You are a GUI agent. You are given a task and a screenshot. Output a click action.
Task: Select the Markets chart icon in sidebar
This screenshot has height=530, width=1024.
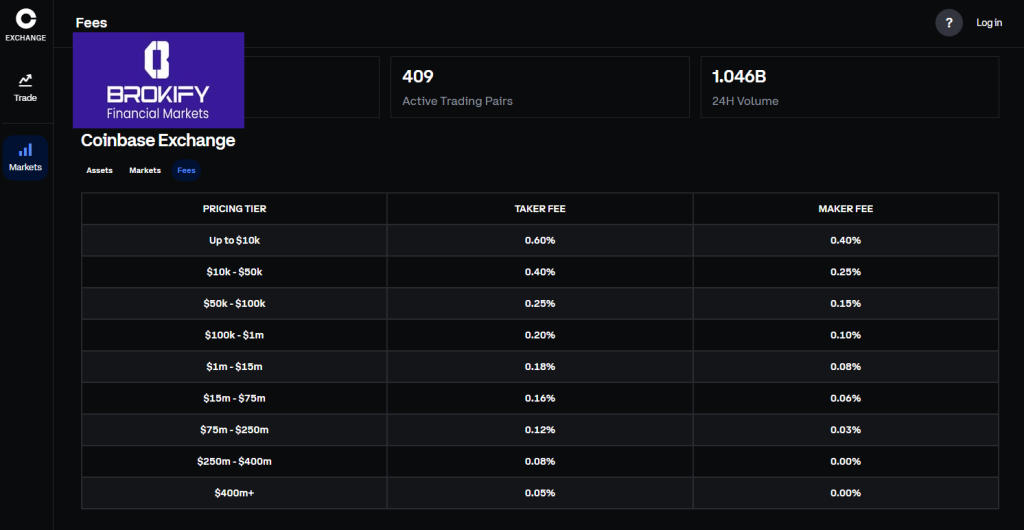tap(26, 150)
